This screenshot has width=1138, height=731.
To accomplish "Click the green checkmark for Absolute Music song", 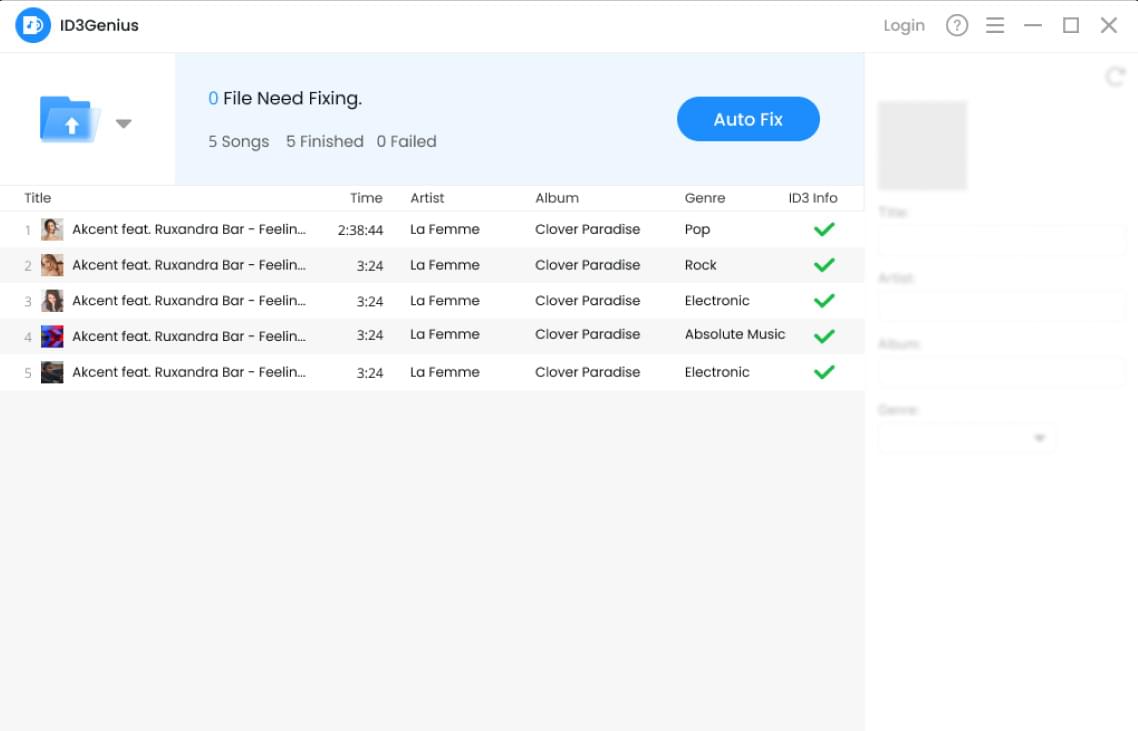I will 824,336.
